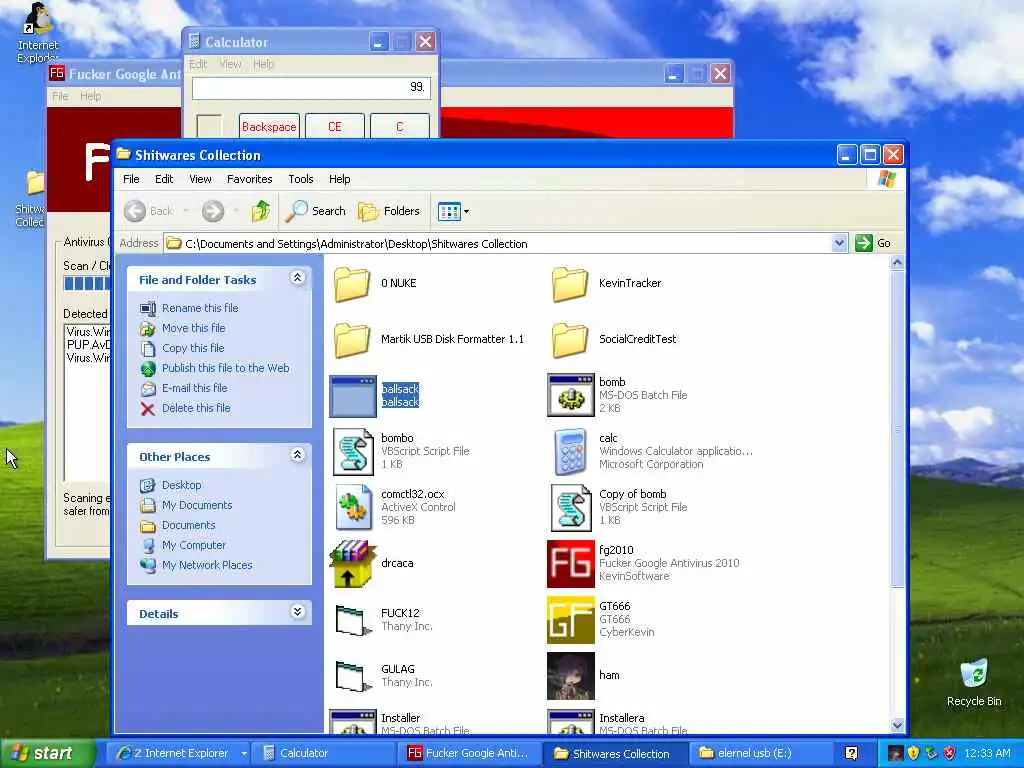Collapse the File and Folder Tasks panel
1024x768 pixels.
(297, 278)
